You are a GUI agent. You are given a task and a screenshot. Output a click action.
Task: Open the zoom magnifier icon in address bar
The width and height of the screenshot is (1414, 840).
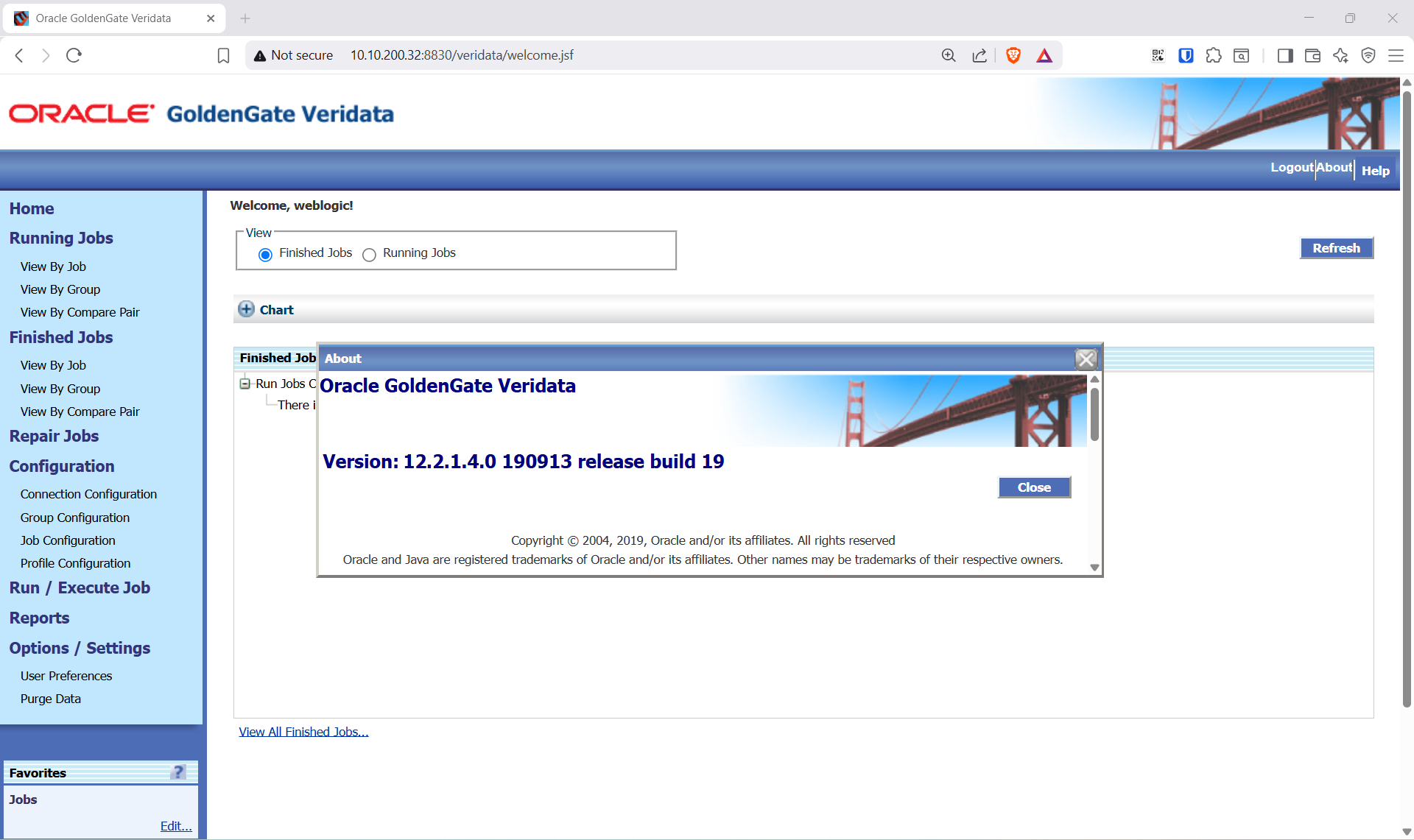pyautogui.click(x=949, y=55)
